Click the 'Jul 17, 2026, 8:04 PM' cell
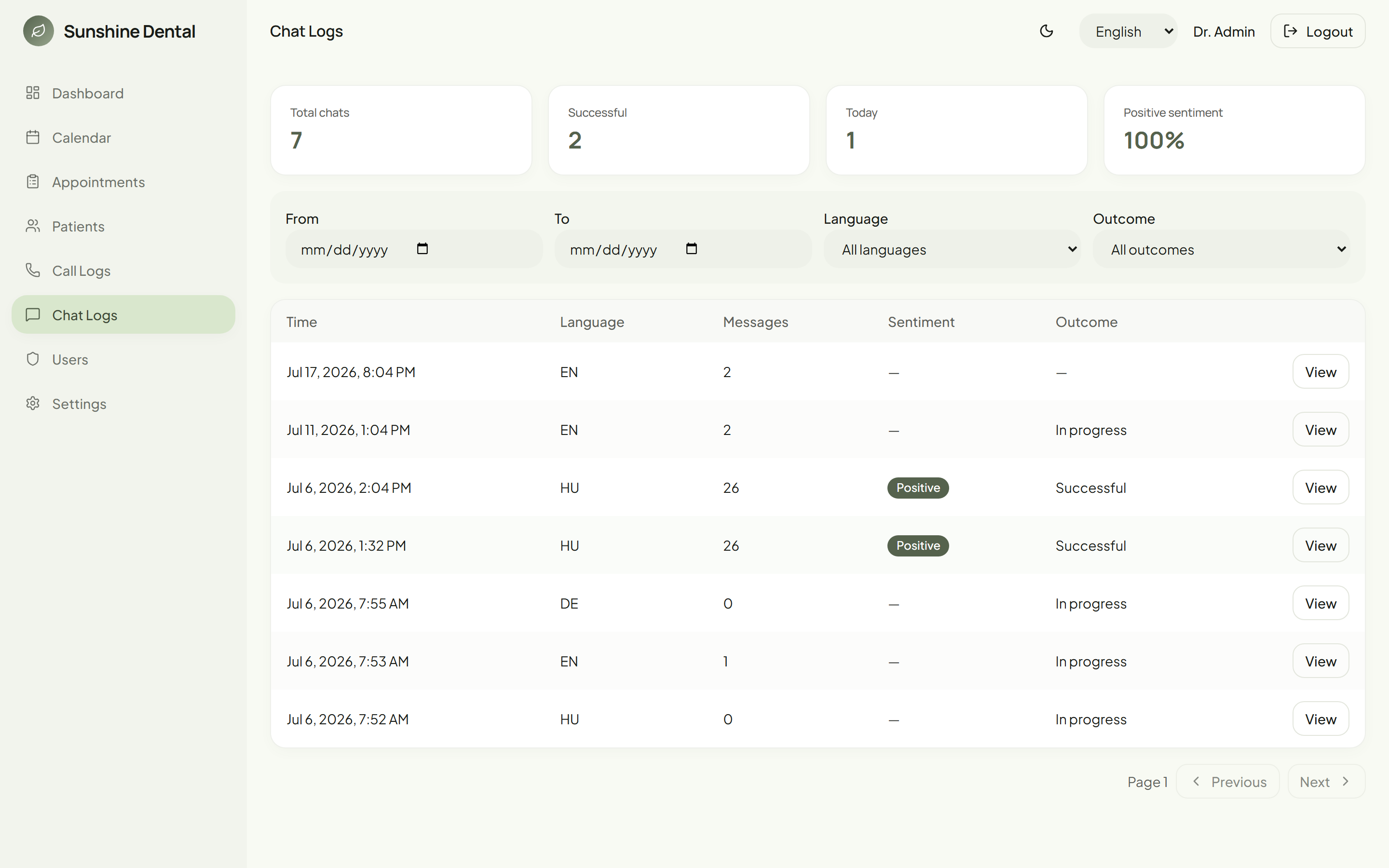 351,372
